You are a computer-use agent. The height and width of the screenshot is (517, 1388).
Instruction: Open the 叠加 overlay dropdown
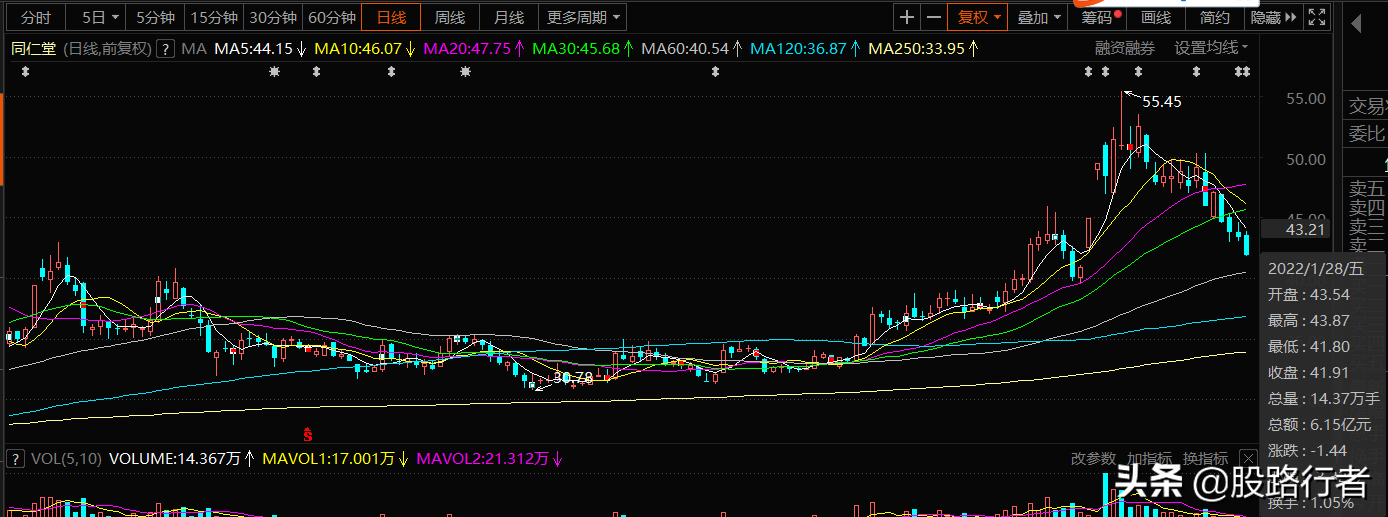click(1039, 17)
